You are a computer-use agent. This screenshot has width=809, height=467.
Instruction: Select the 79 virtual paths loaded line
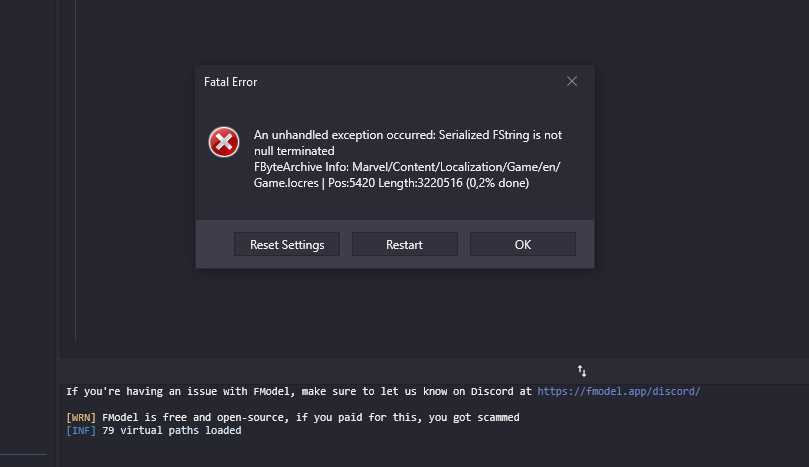tap(171, 430)
